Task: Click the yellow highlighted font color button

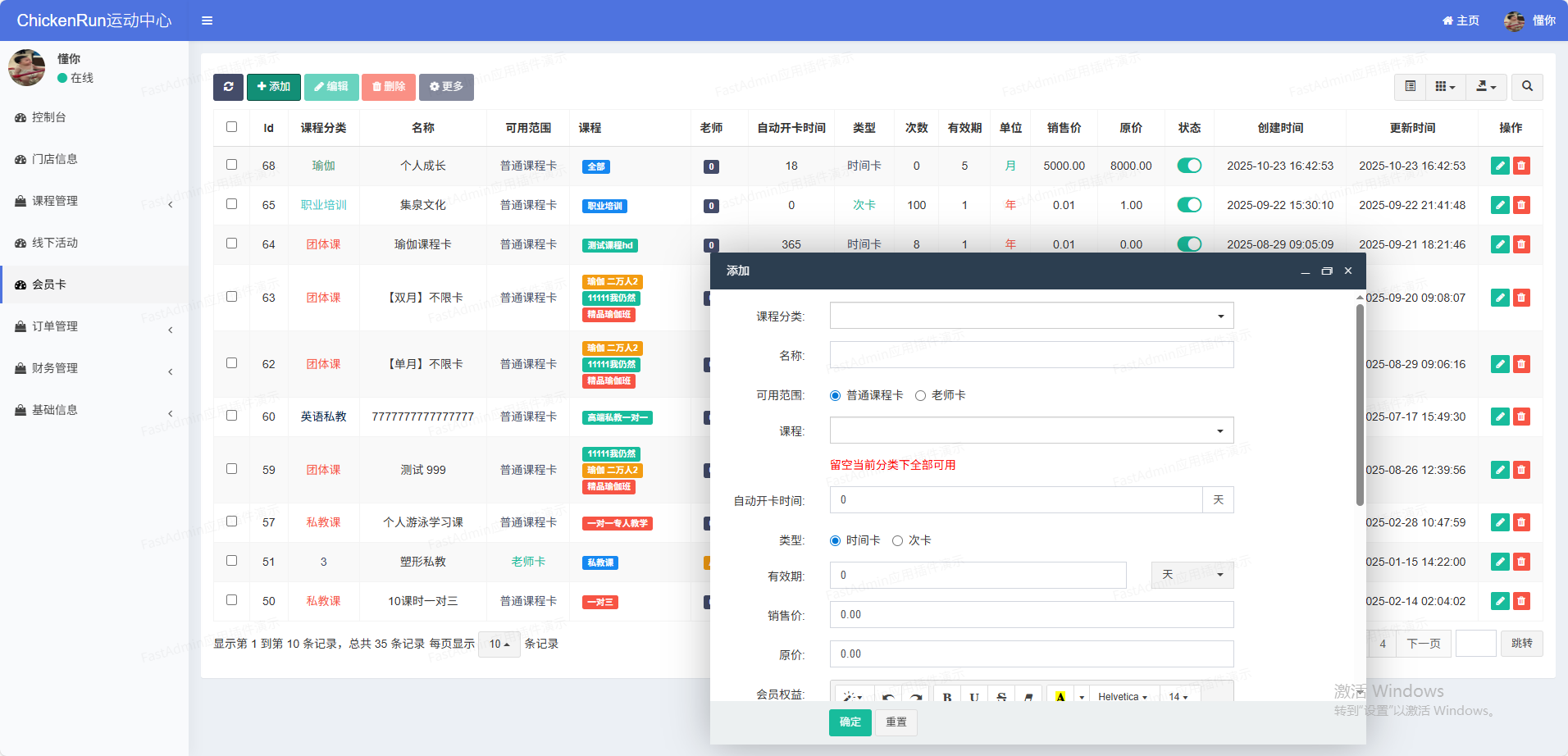Action: coord(1060,697)
